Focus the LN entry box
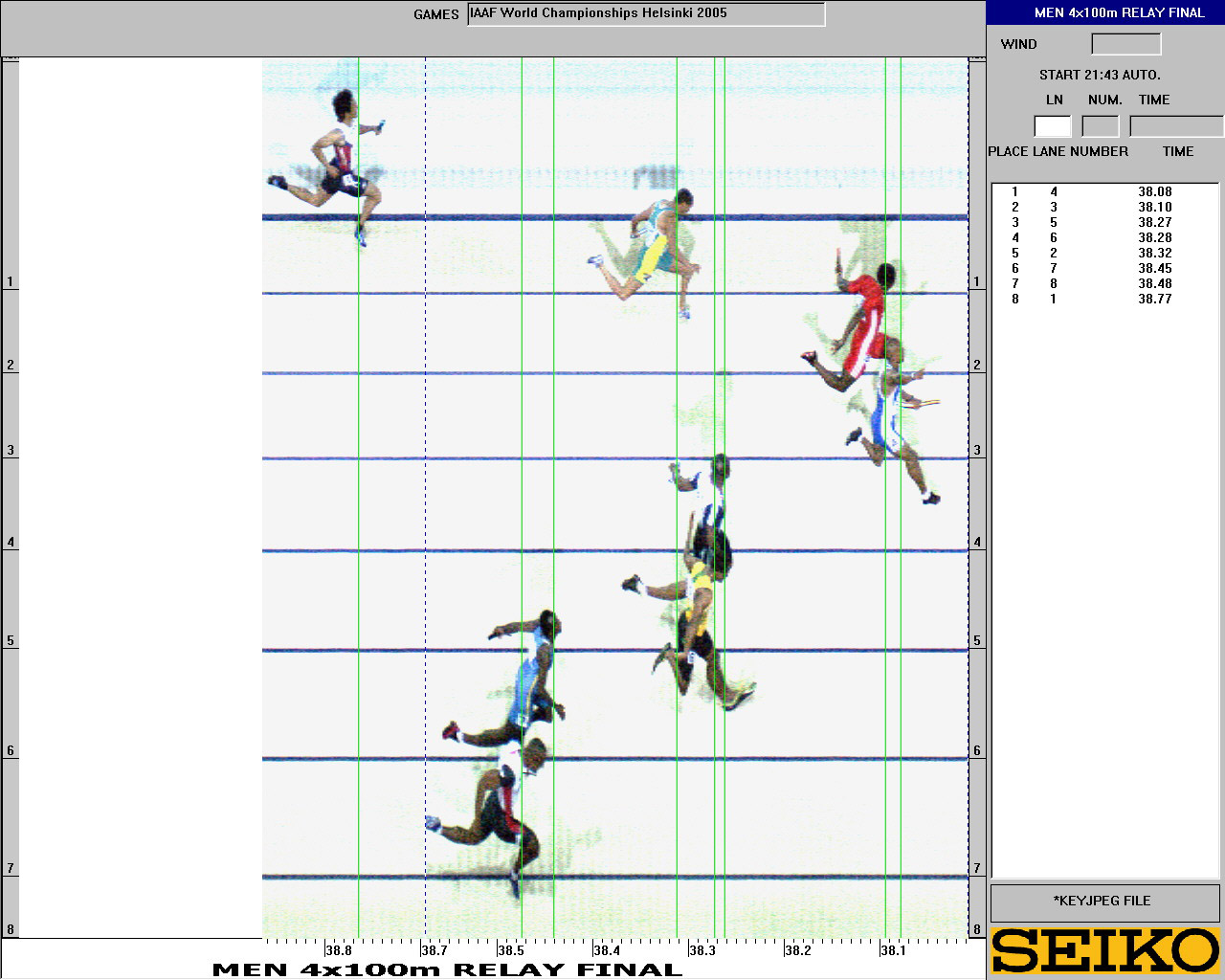The width and height of the screenshot is (1225, 980). [1052, 126]
